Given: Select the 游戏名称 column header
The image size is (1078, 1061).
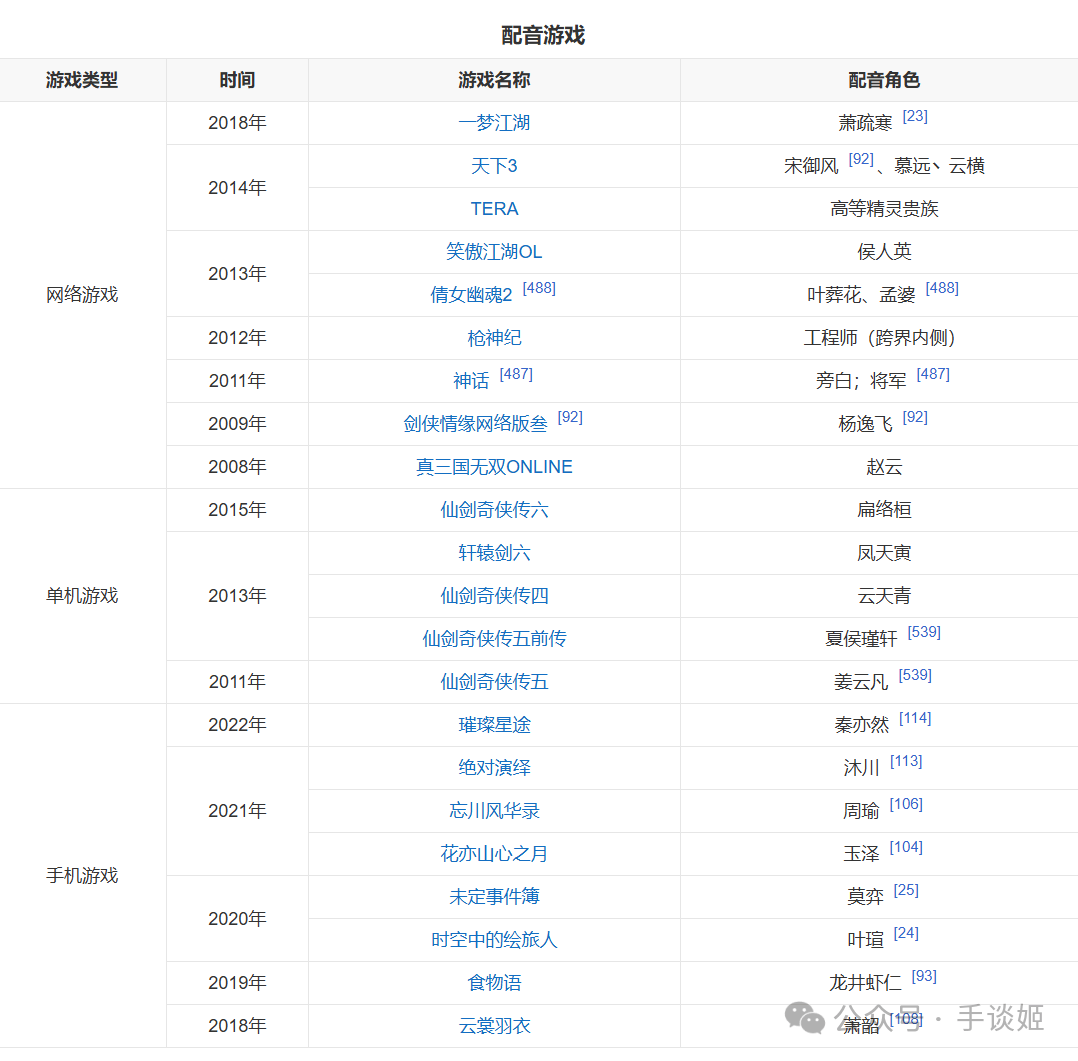Looking at the screenshot, I should tap(494, 80).
